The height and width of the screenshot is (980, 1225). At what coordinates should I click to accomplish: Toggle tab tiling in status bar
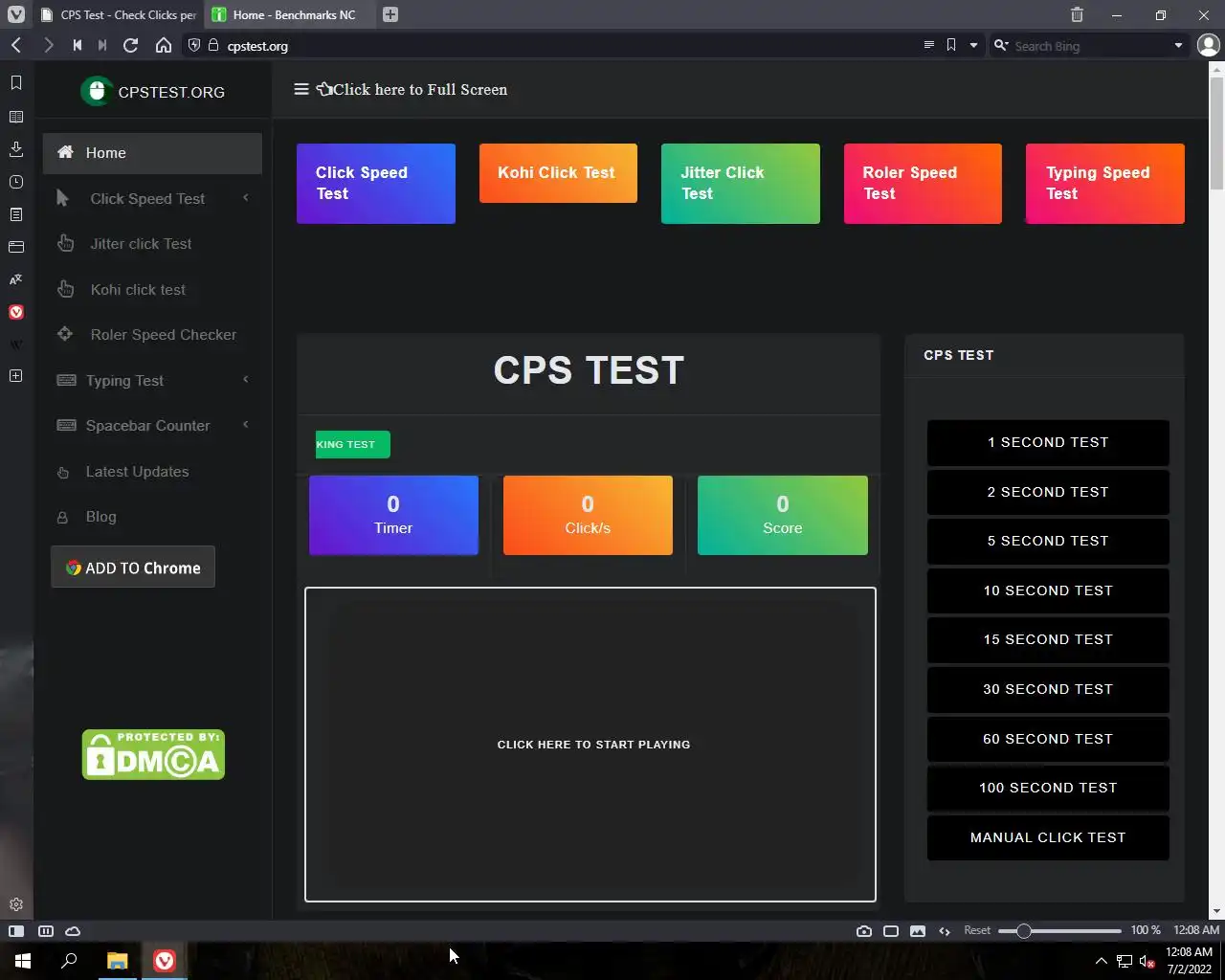point(45,931)
